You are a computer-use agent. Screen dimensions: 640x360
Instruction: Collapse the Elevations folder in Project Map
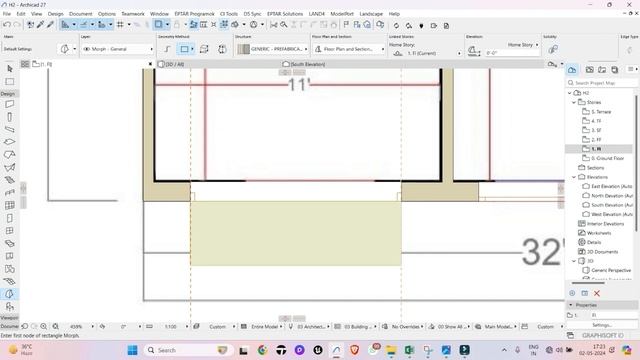point(574,177)
